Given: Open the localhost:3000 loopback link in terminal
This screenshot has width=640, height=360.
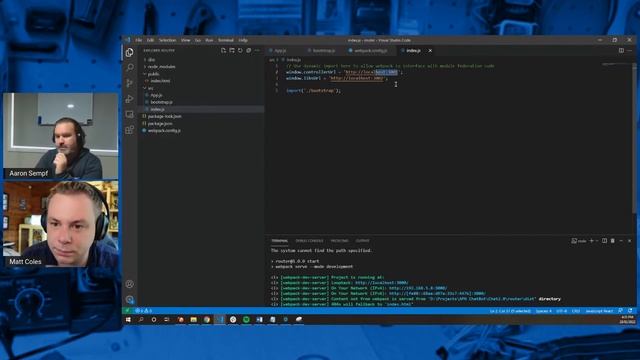Looking at the screenshot, I should 381,282.
